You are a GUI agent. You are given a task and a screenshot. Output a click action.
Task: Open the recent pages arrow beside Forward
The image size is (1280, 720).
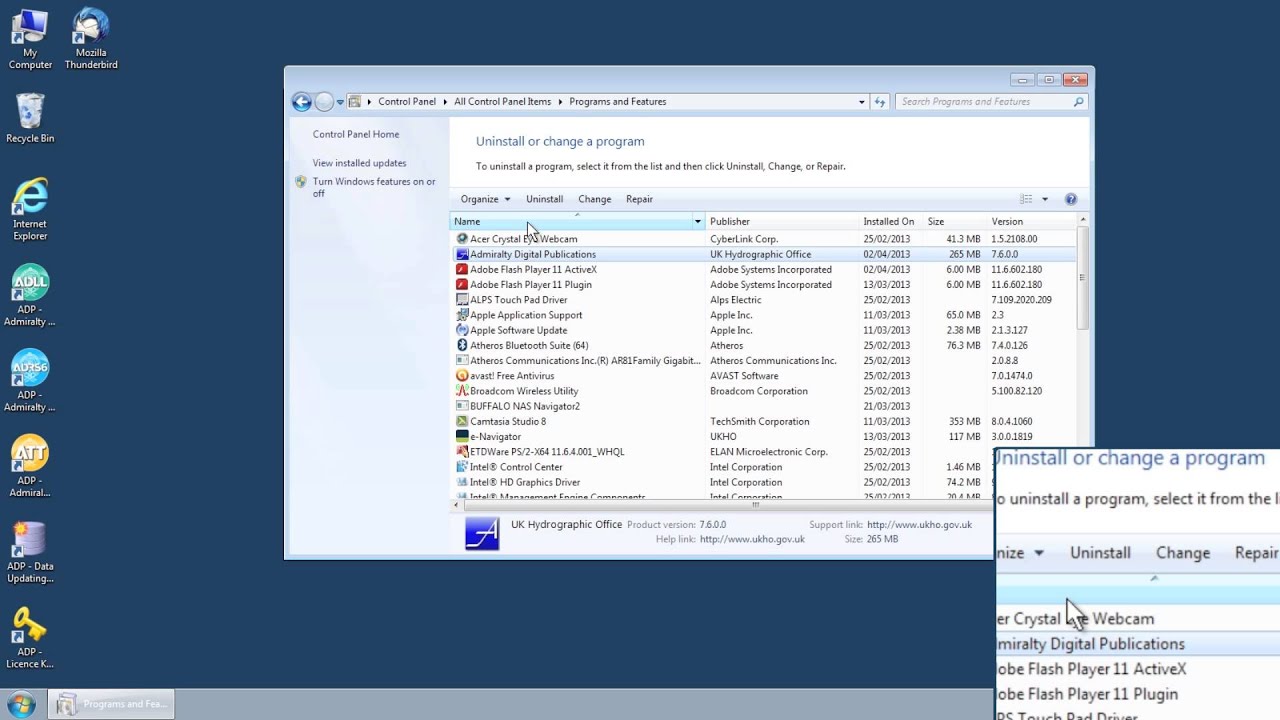(340, 102)
